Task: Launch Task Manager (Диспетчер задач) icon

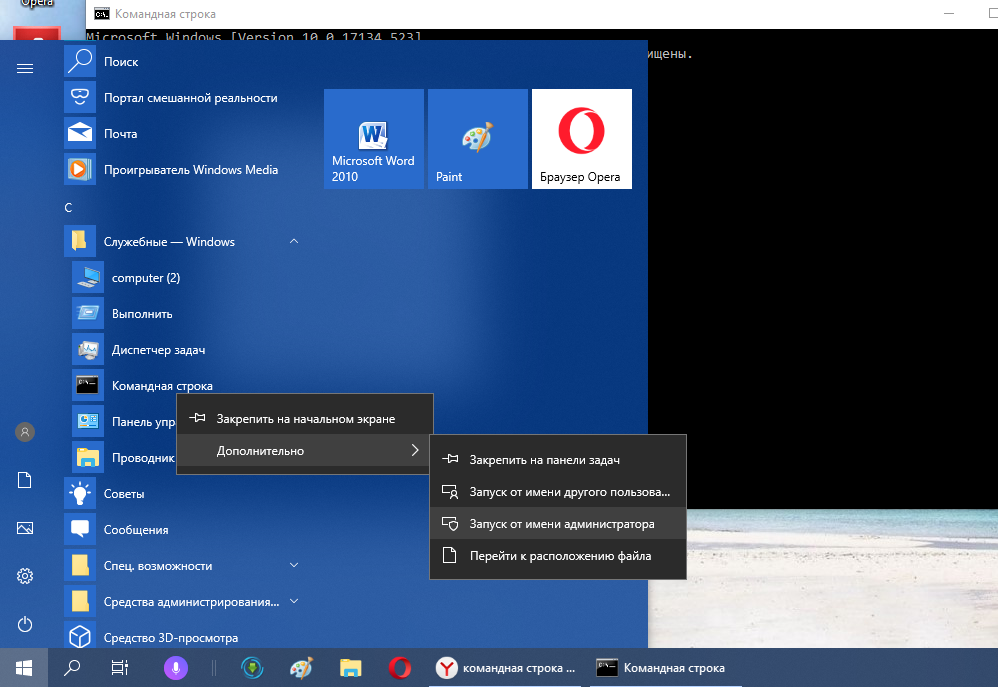Action: tap(87, 350)
